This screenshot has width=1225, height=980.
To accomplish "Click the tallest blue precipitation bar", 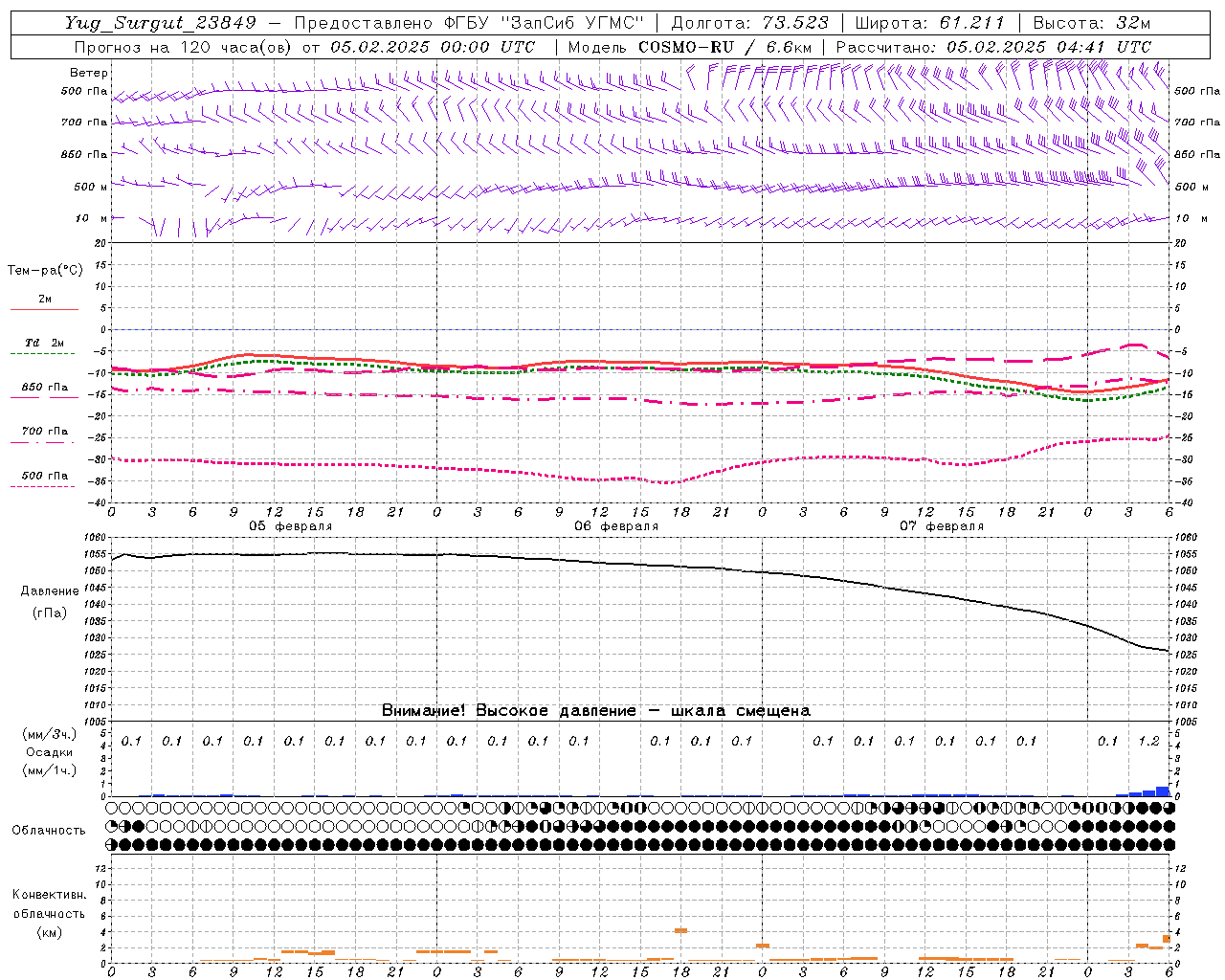I will click(1163, 791).
